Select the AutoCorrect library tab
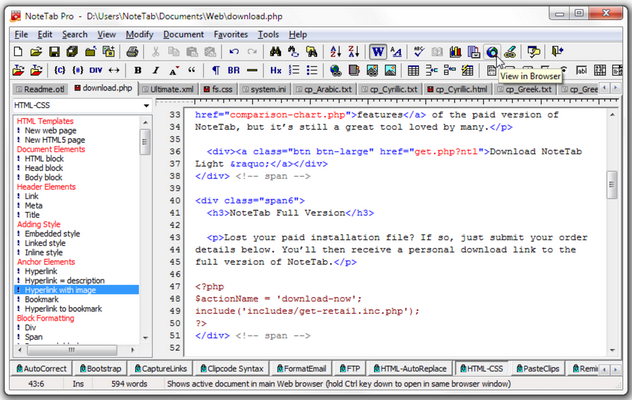 pos(41,369)
